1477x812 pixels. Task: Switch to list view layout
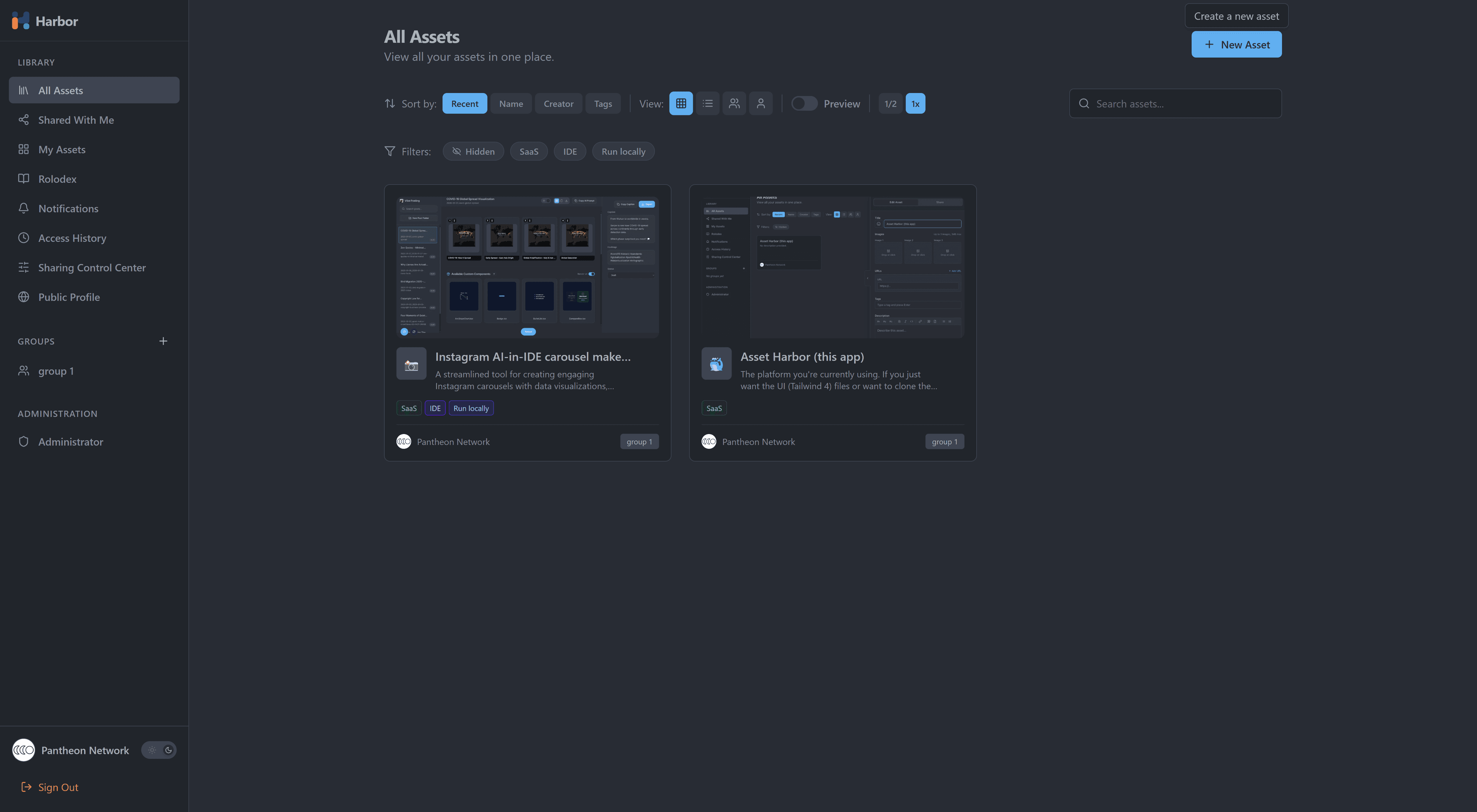coord(708,103)
